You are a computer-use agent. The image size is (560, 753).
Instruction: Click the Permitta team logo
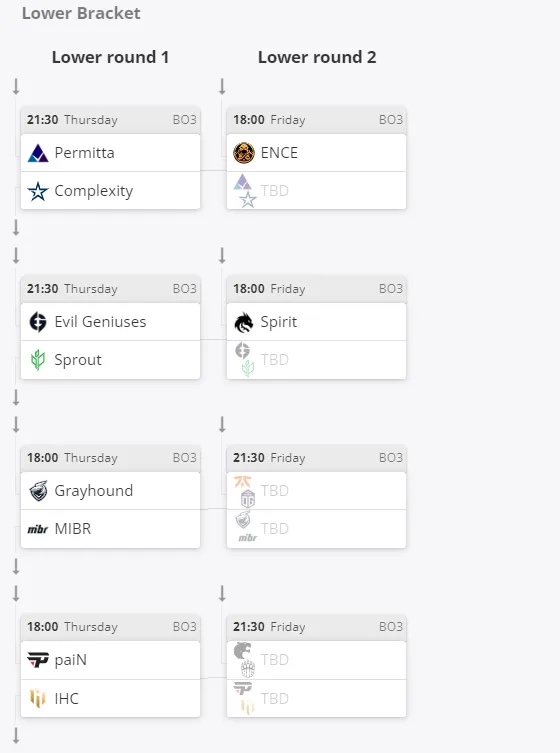tap(38, 153)
